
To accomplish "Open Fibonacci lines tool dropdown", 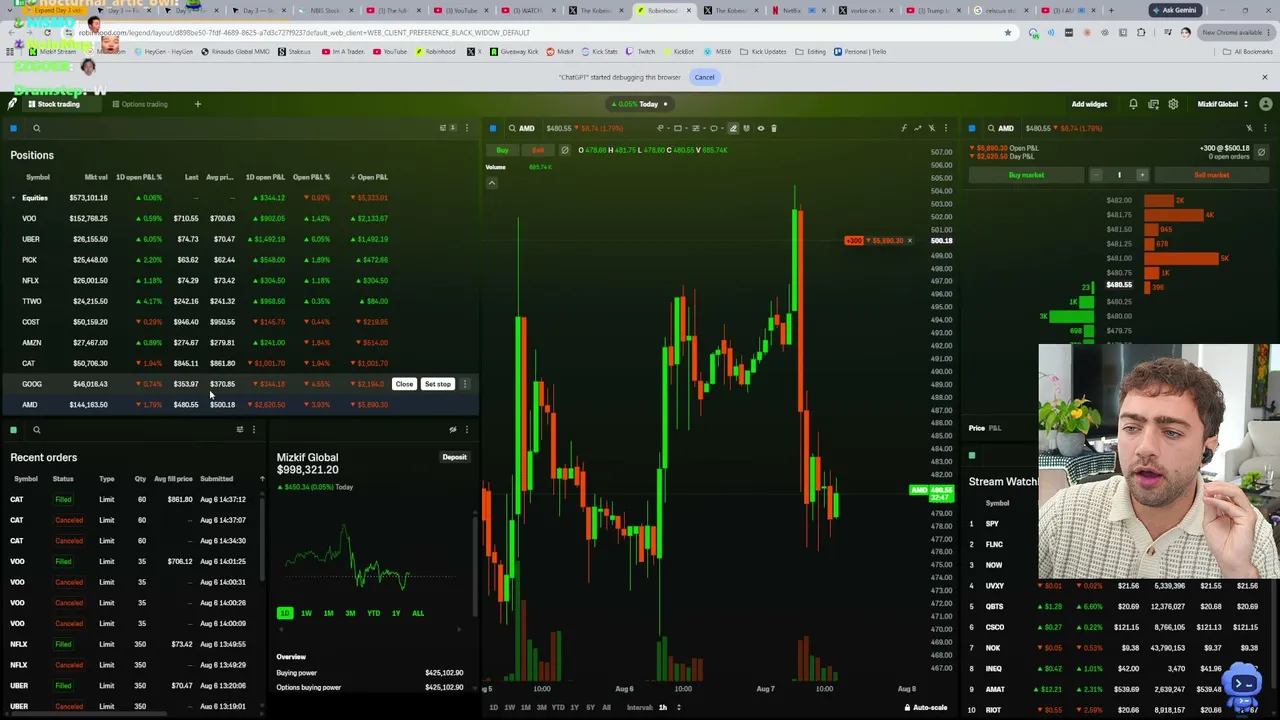I will tap(698, 128).
